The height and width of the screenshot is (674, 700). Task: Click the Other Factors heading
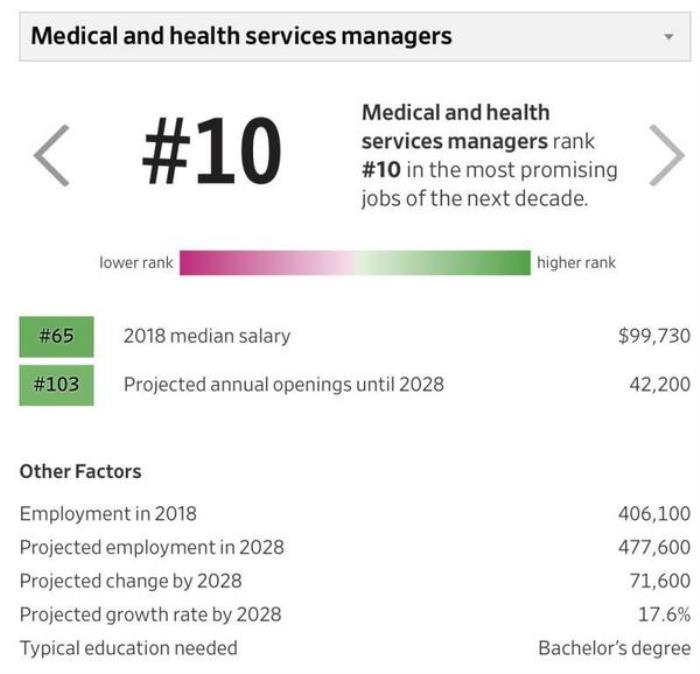[80, 471]
